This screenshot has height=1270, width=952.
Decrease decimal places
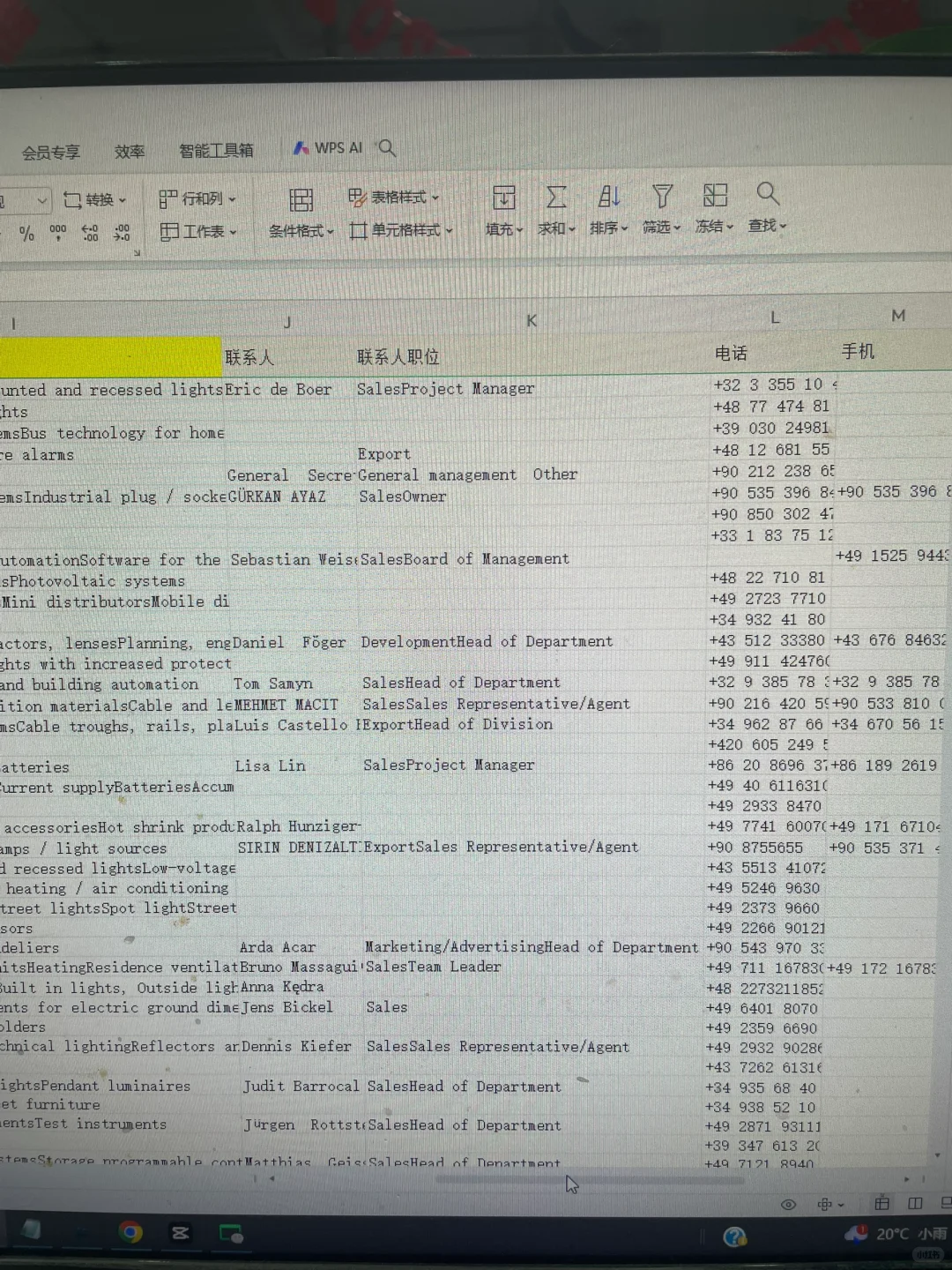tap(122, 233)
